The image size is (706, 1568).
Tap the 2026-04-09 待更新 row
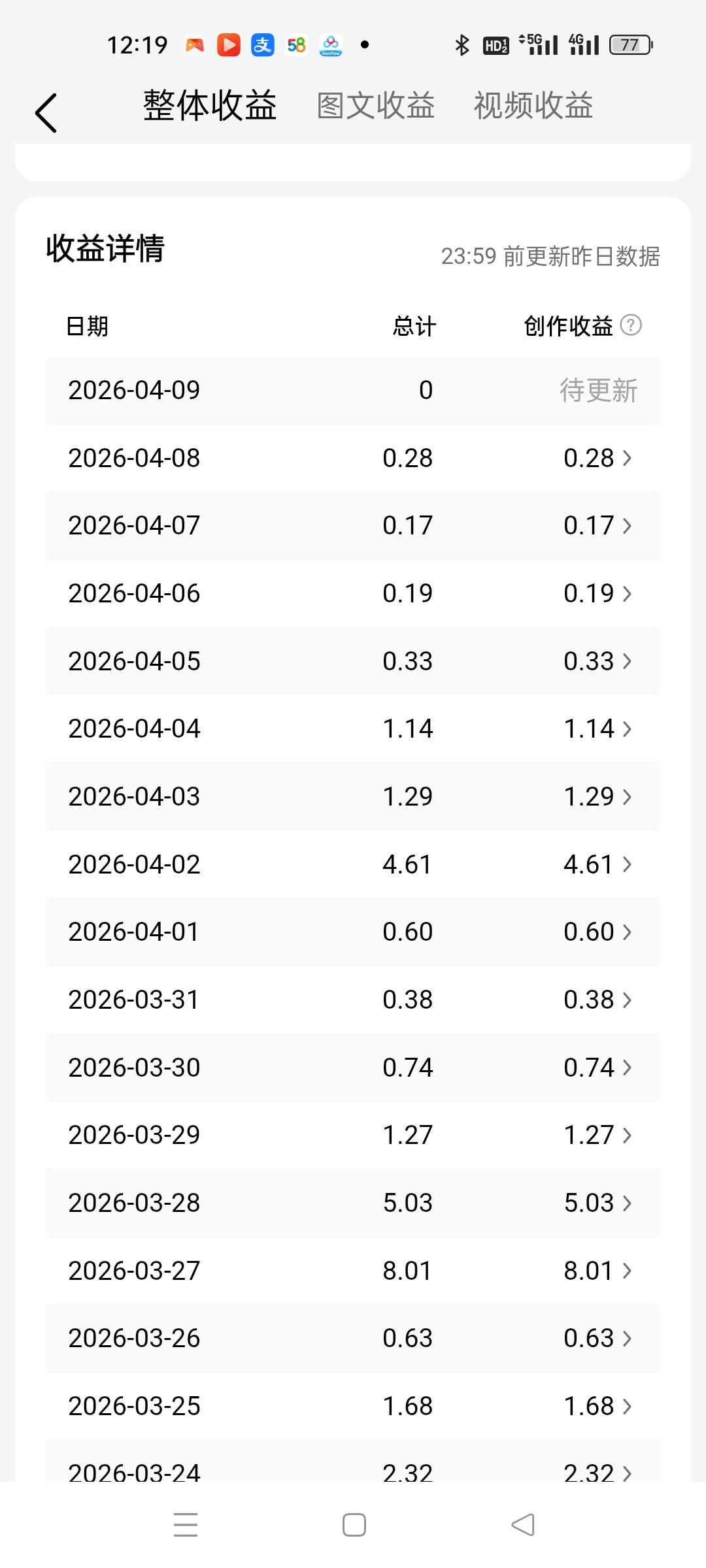(x=353, y=391)
